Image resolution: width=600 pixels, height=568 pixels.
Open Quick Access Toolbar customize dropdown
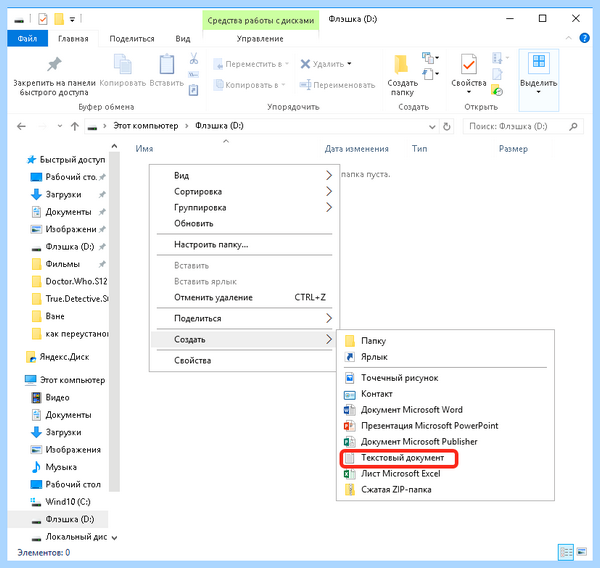[x=72, y=19]
